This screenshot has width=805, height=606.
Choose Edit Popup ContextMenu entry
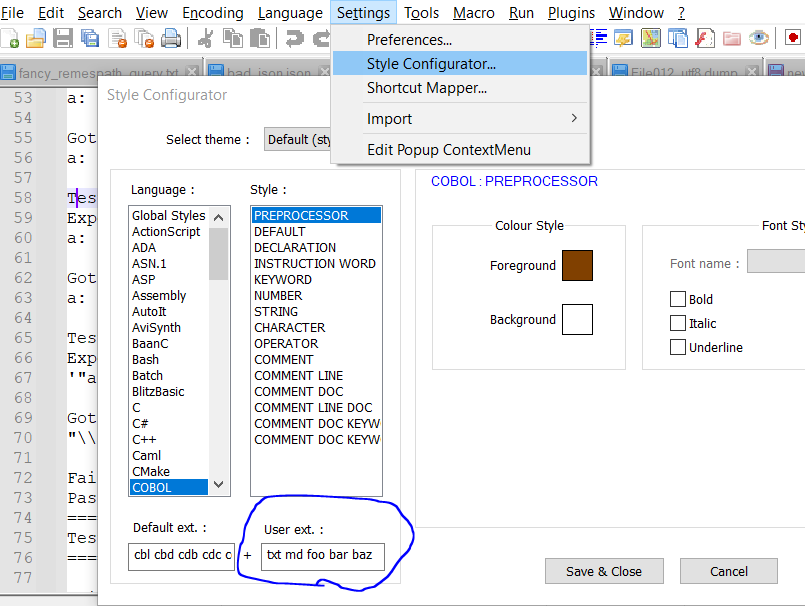460,149
